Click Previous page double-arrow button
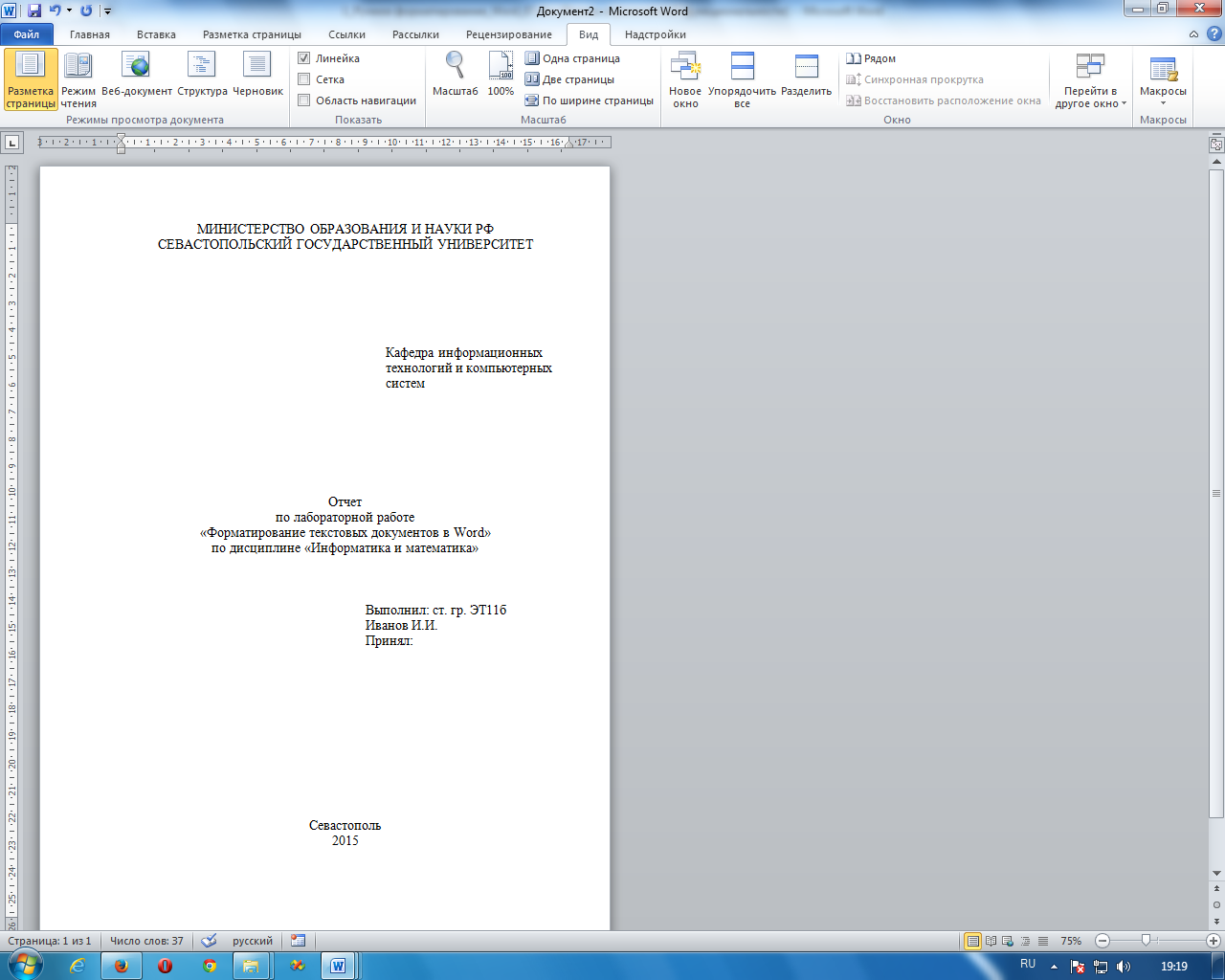Screen dimensions: 1225x980 tap(1216, 889)
